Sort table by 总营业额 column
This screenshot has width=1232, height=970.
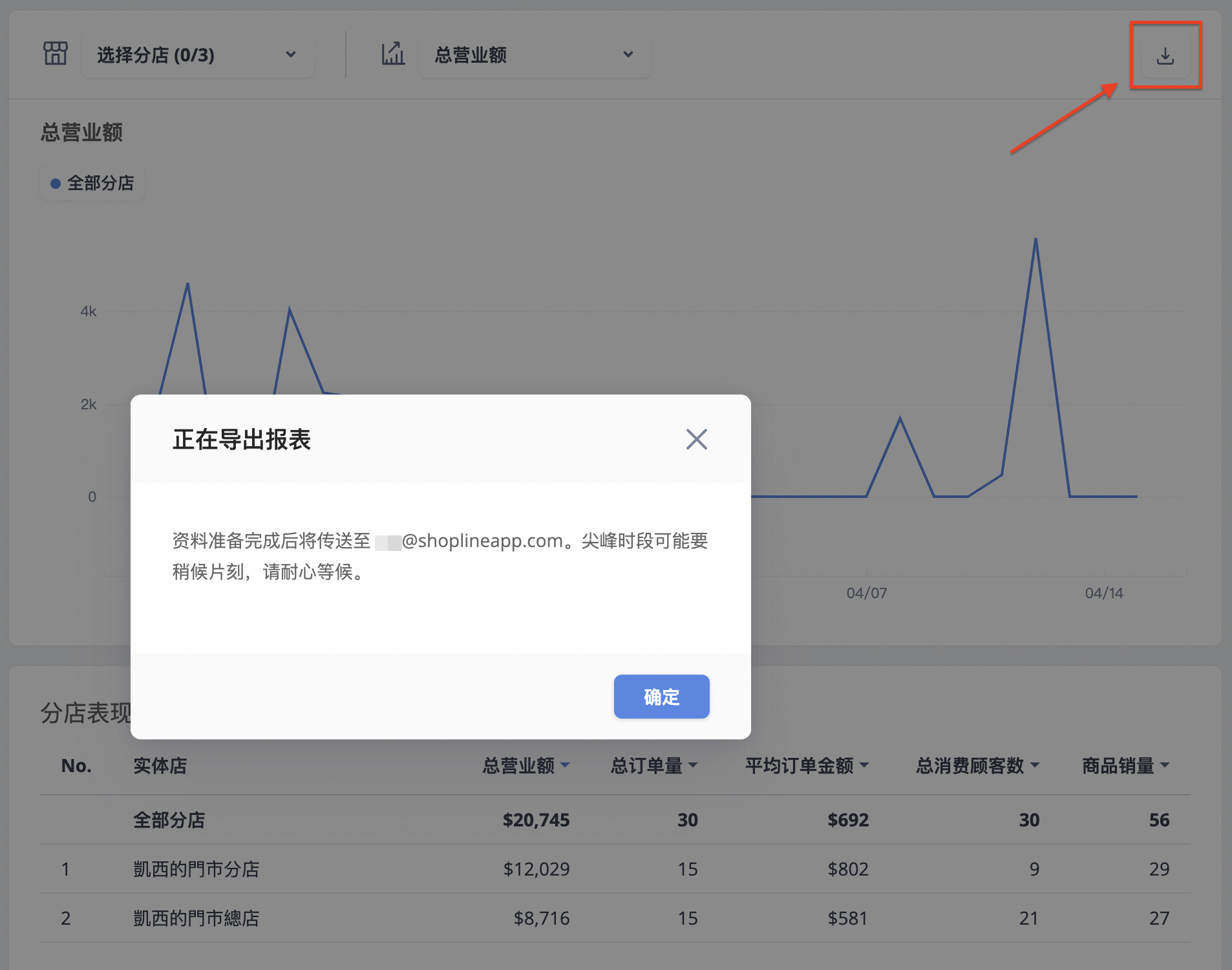click(526, 766)
